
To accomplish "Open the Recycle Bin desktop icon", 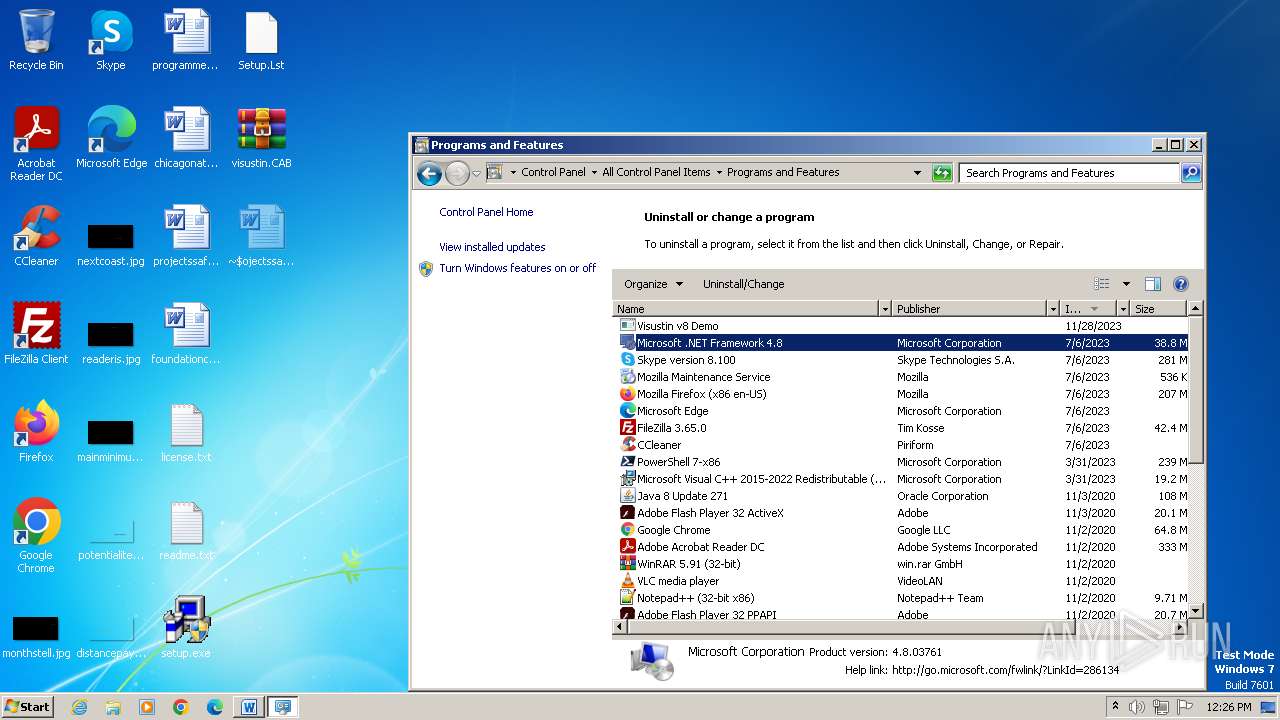I will [x=36, y=40].
